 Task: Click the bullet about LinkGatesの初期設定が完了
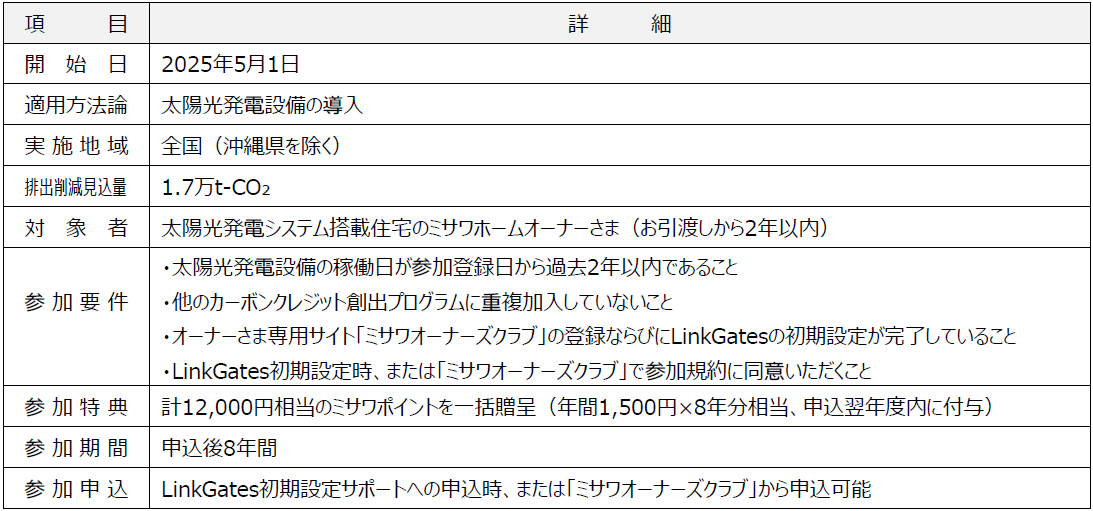coord(588,337)
